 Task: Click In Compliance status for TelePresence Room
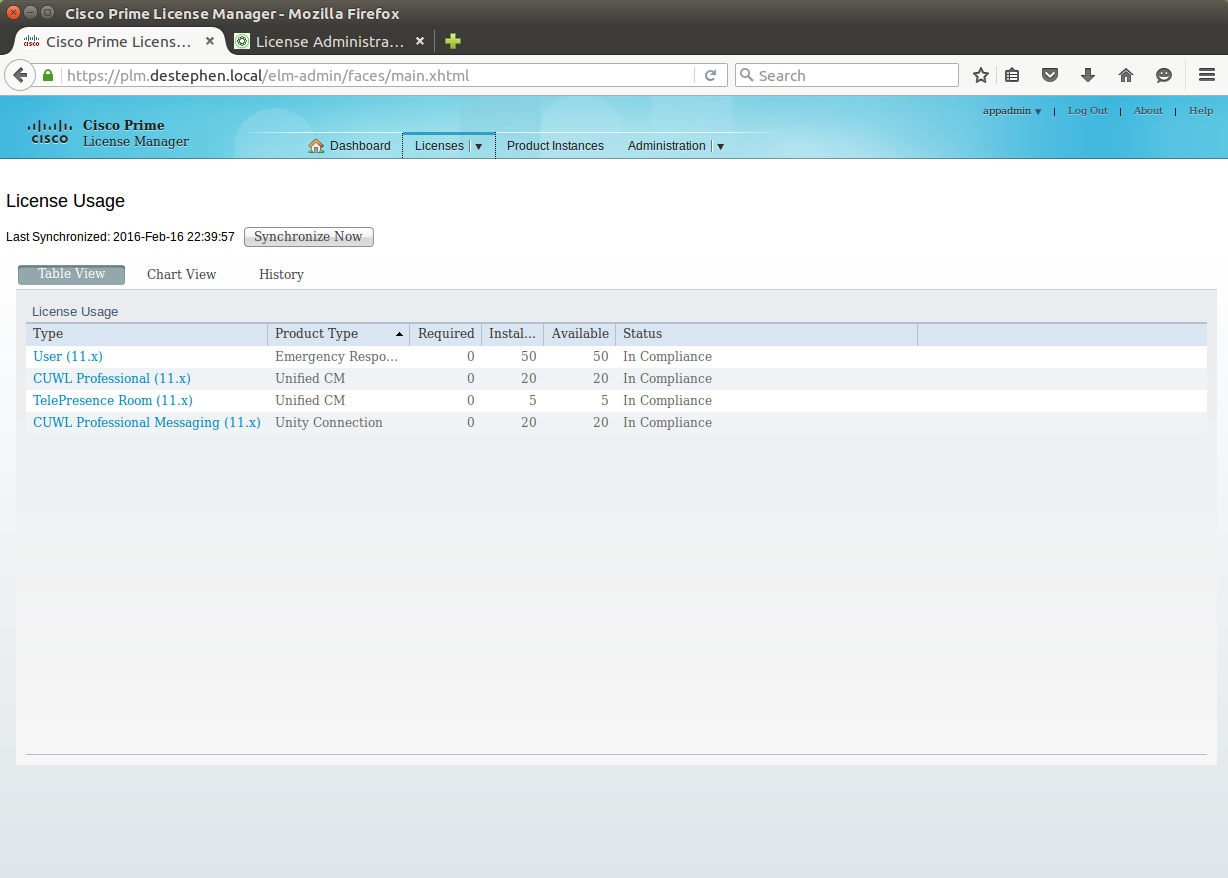point(667,401)
